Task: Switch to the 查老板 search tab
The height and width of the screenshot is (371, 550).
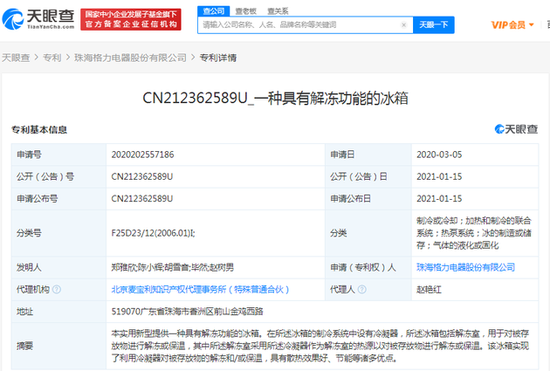Action: pos(246,11)
